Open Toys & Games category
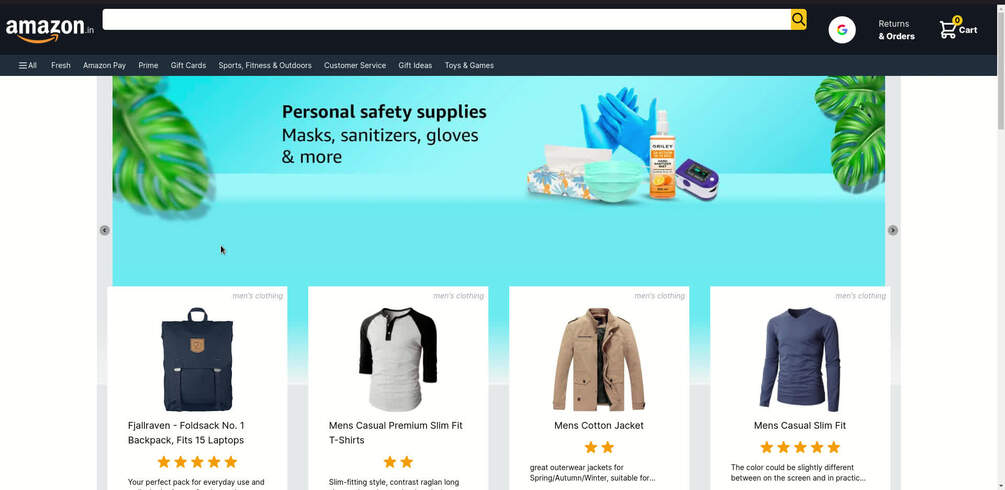The height and width of the screenshot is (490, 1005). [469, 65]
